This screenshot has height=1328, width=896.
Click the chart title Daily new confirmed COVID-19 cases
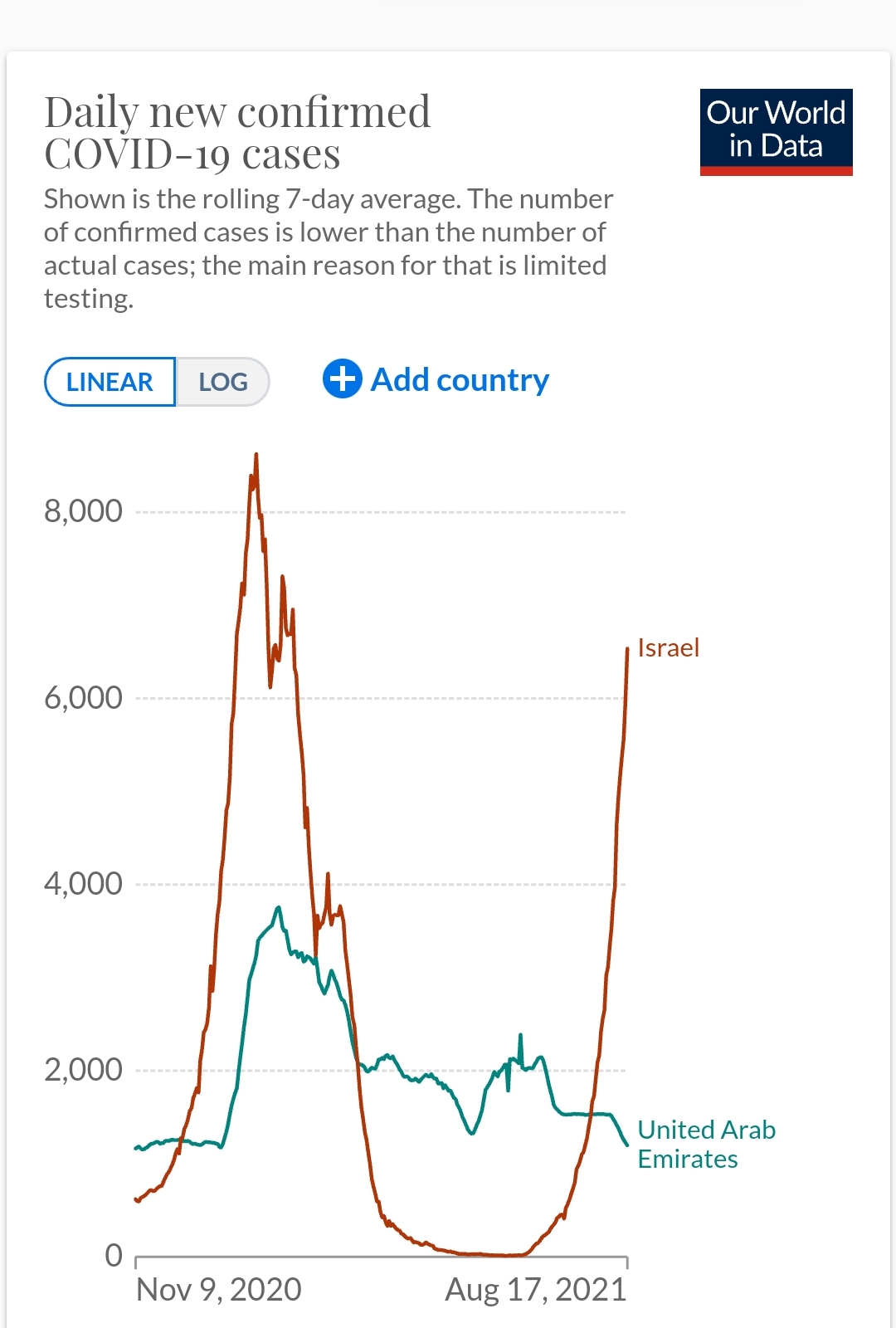coord(237,133)
